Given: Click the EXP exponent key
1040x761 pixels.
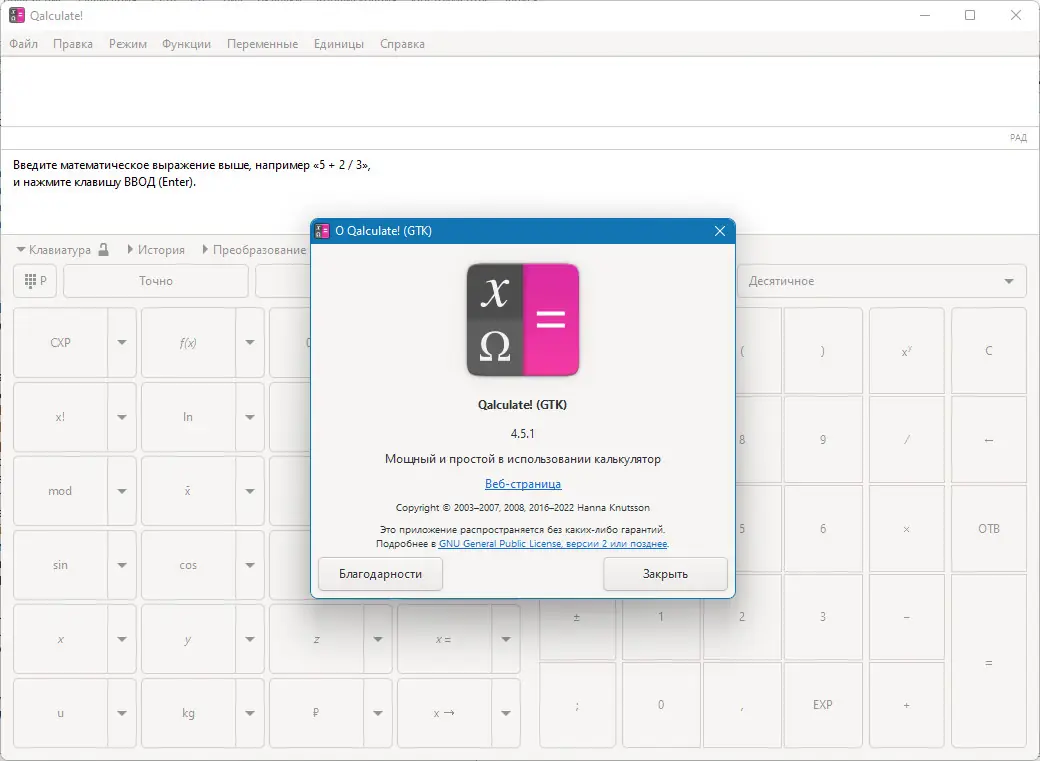Looking at the screenshot, I should [822, 705].
